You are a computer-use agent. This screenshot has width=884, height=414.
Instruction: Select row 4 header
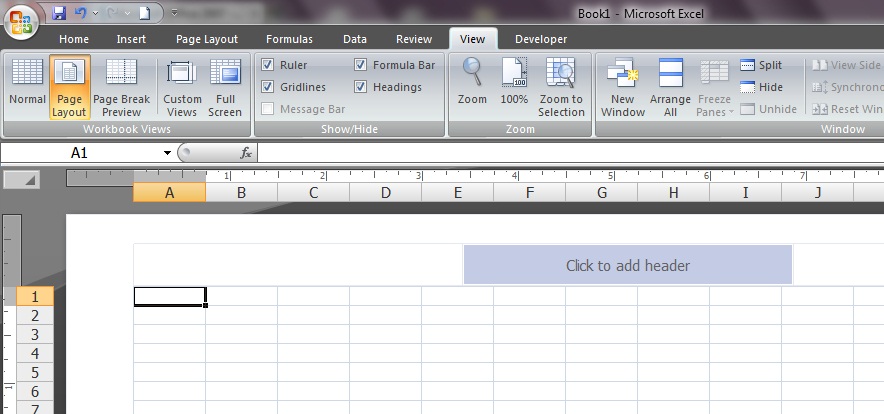tap(35, 354)
